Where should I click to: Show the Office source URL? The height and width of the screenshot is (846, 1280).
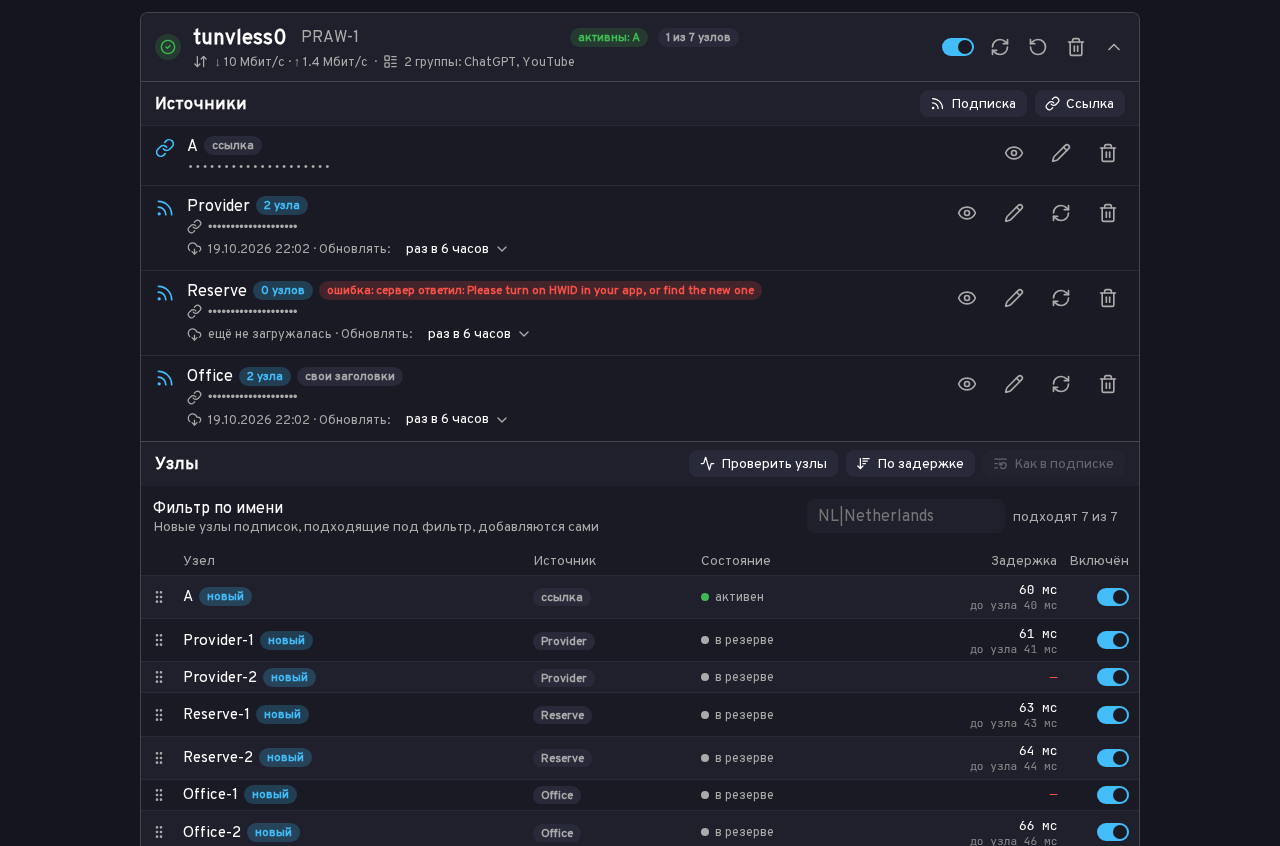[967, 384]
